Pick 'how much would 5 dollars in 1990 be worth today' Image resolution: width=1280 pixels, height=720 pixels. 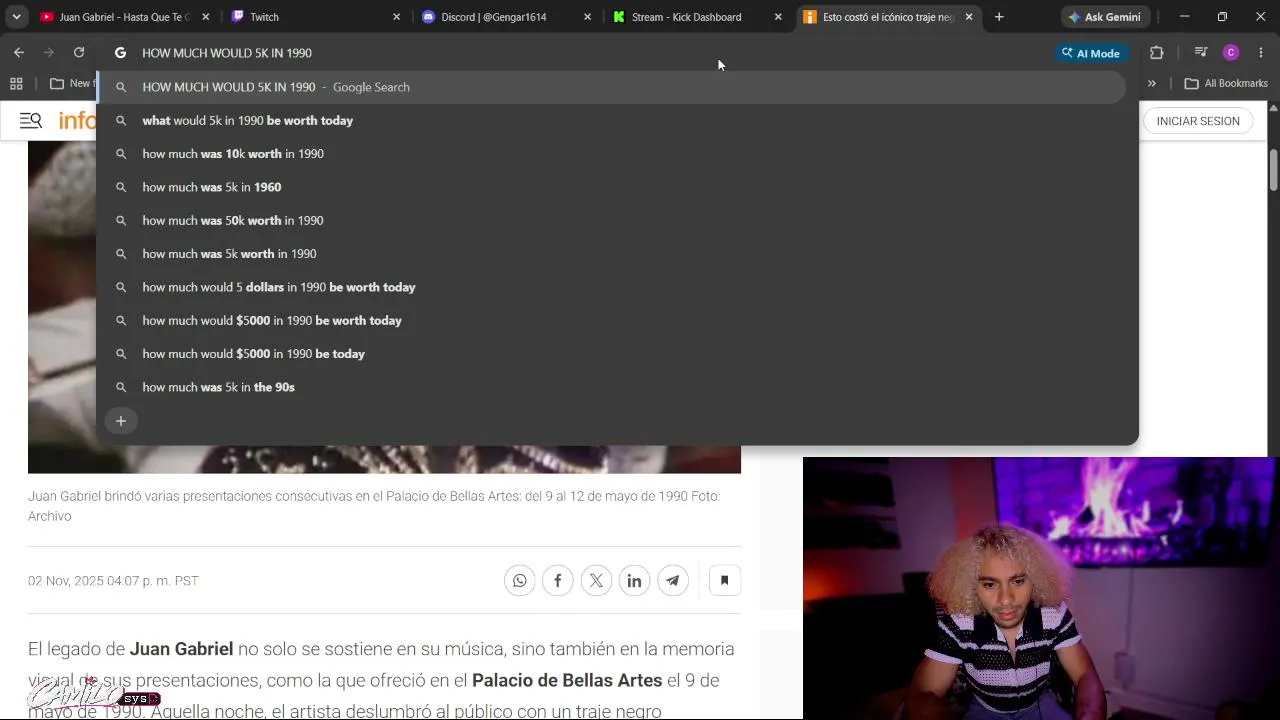(611, 287)
